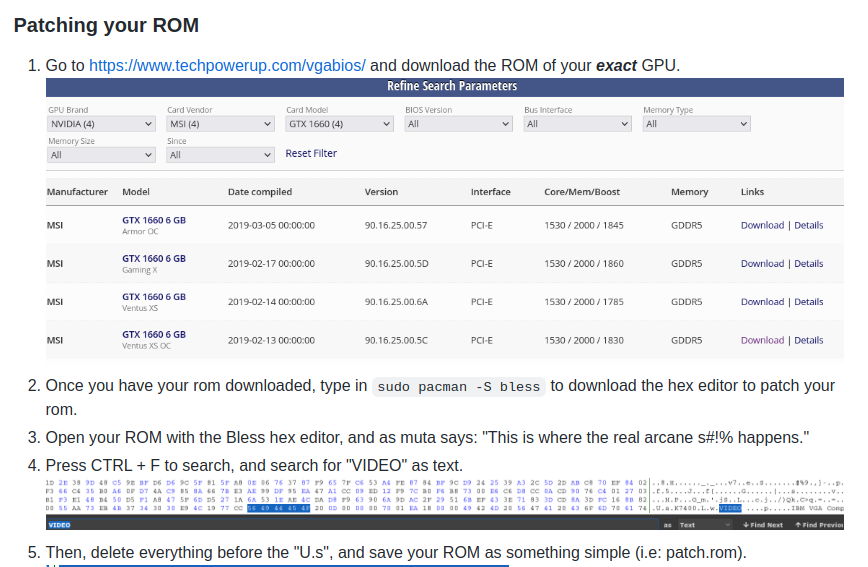The width and height of the screenshot is (868, 567).
Task: View Details for the Armor OC row
Action: point(808,225)
